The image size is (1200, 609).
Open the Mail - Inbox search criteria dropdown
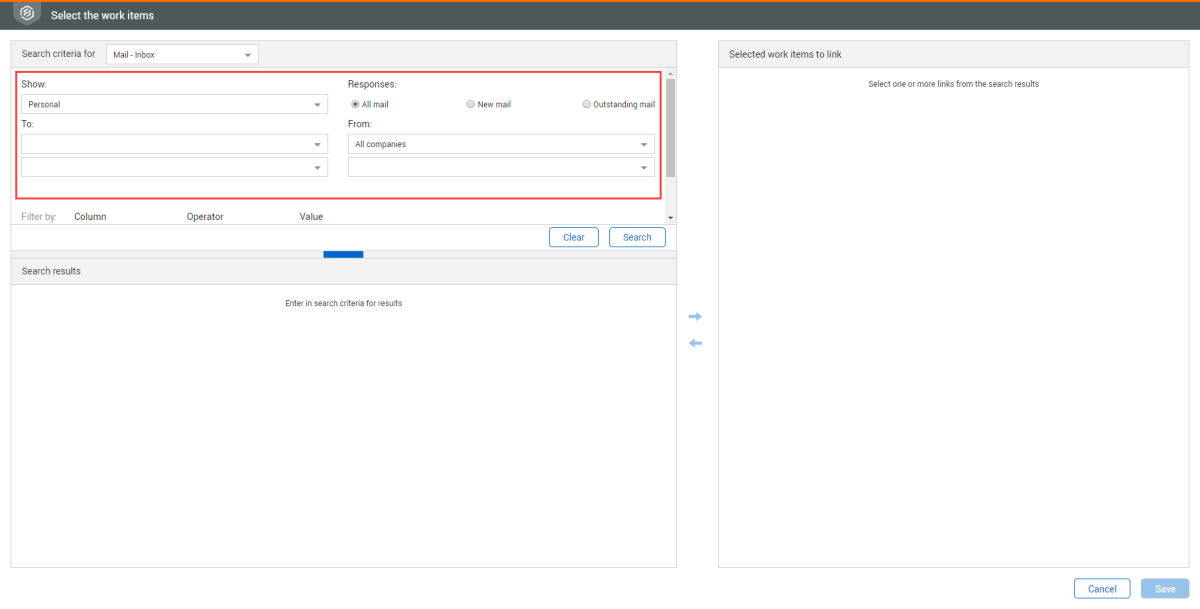tap(182, 54)
